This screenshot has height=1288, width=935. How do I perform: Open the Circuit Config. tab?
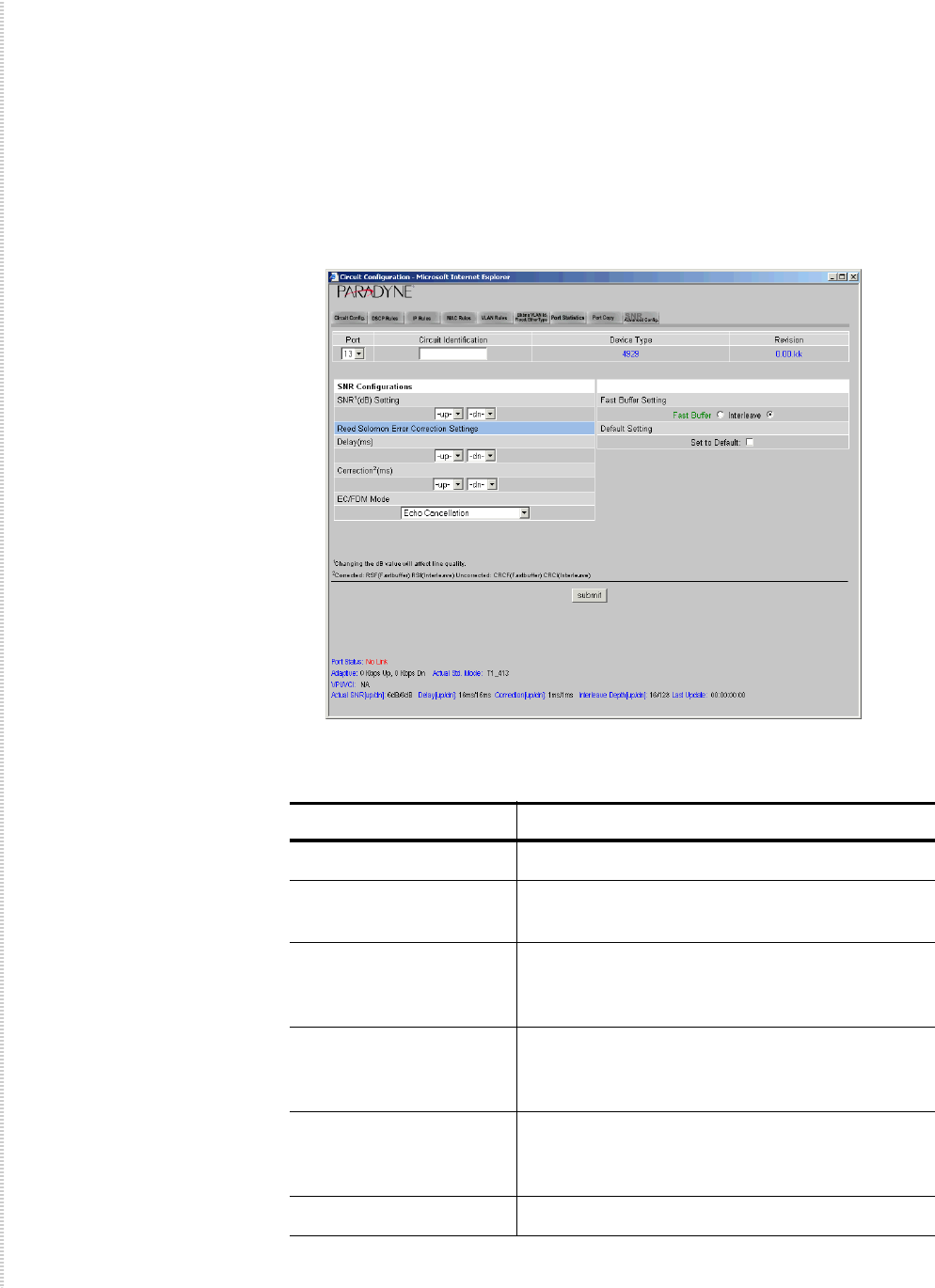(349, 318)
